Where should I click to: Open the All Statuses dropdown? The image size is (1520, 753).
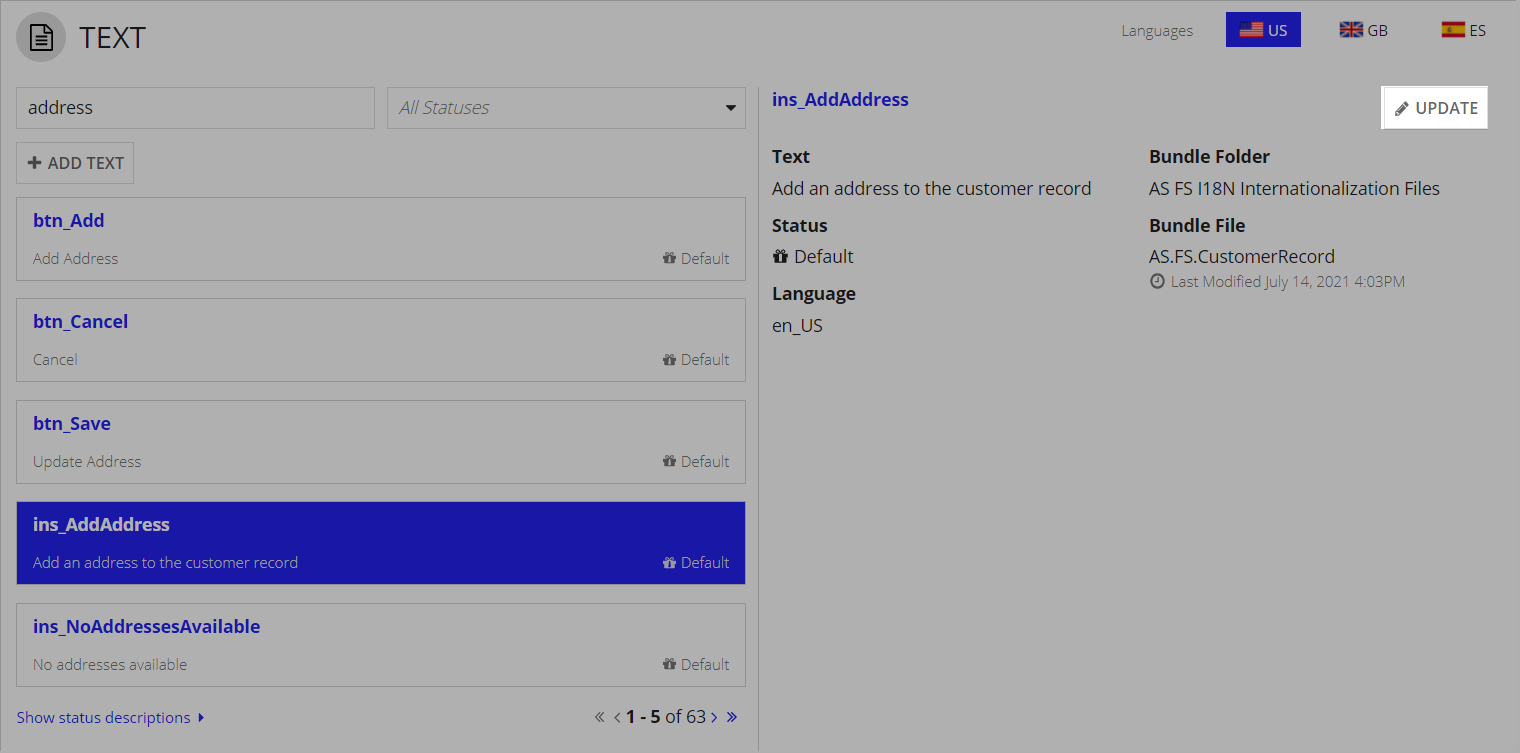(x=566, y=107)
